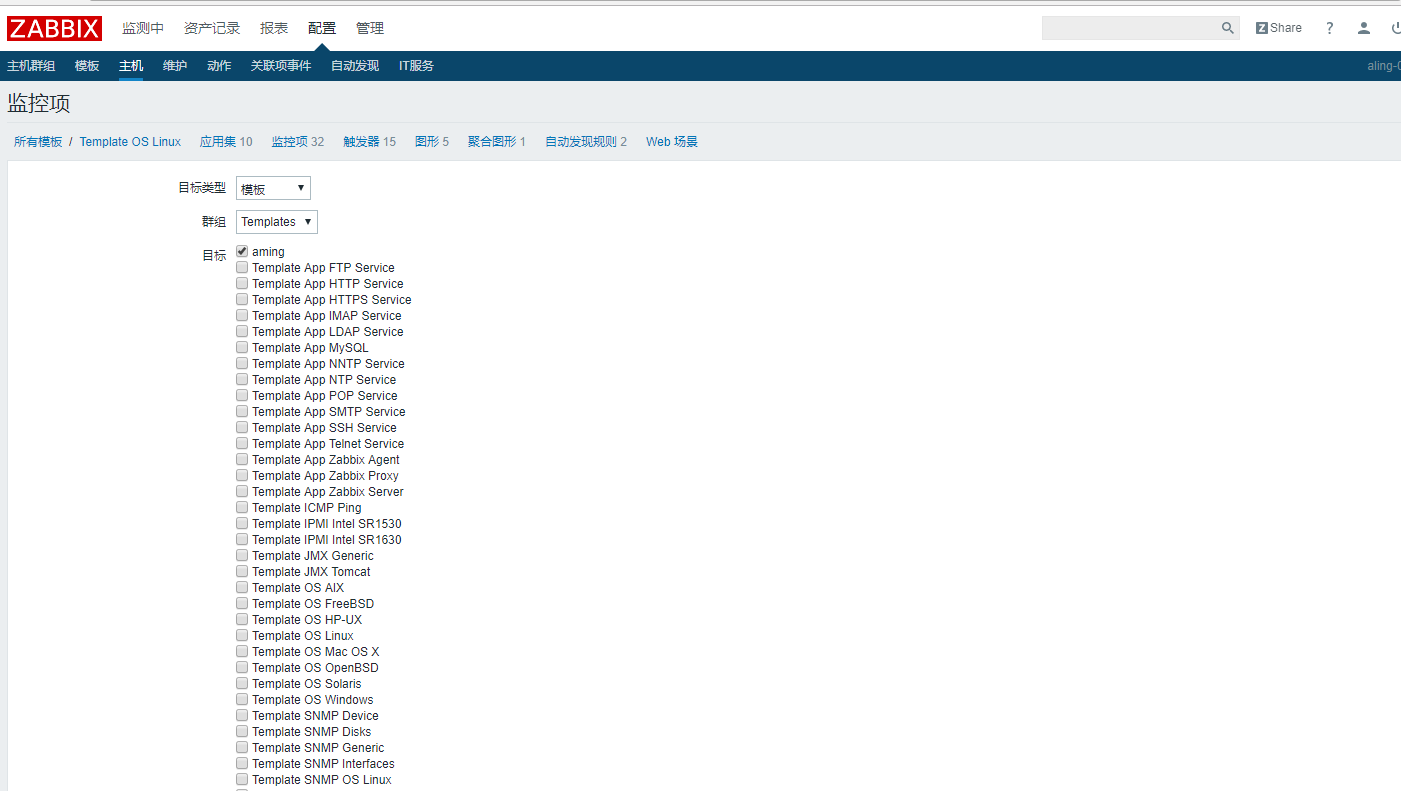Open 所有模板 breadcrumb link
Viewport: 1401px width, 791px height.
[38, 142]
